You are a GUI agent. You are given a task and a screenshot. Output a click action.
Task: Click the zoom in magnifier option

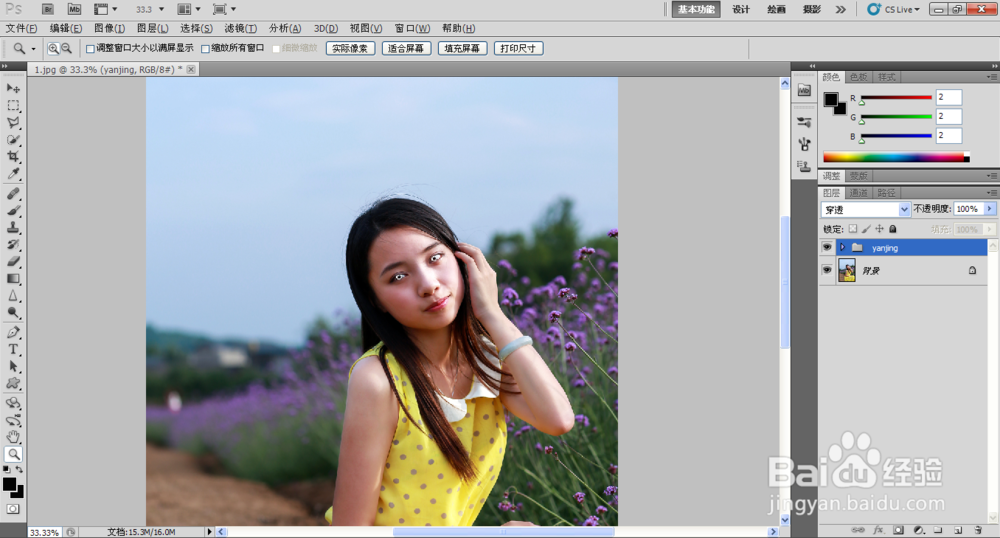[x=54, y=48]
